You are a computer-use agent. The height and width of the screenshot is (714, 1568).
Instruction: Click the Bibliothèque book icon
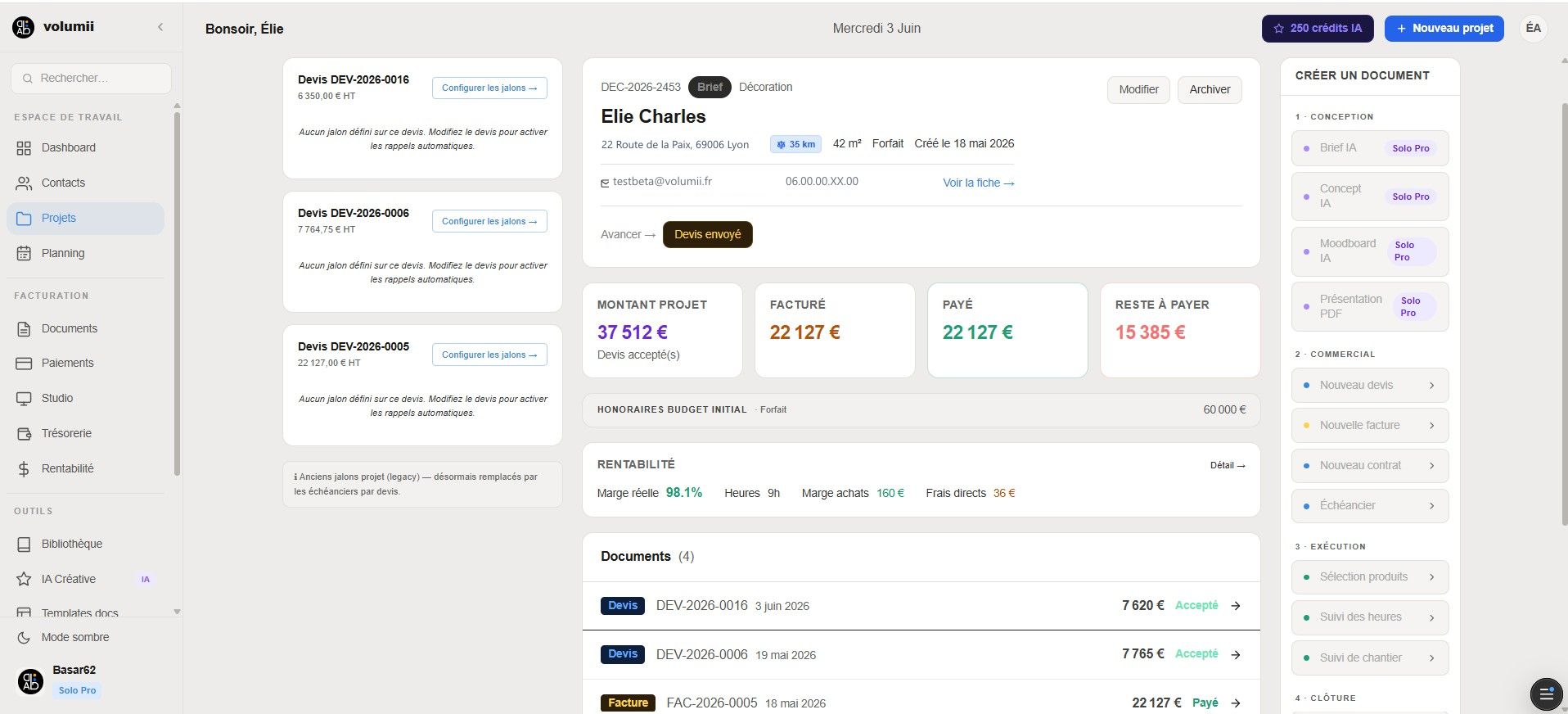24,544
